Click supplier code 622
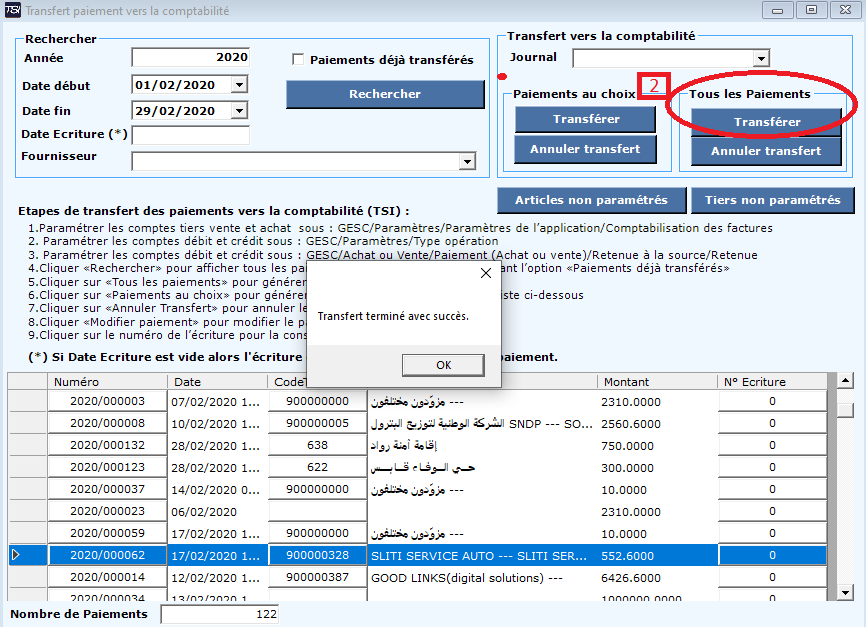This screenshot has height=627, width=866. coord(318,467)
